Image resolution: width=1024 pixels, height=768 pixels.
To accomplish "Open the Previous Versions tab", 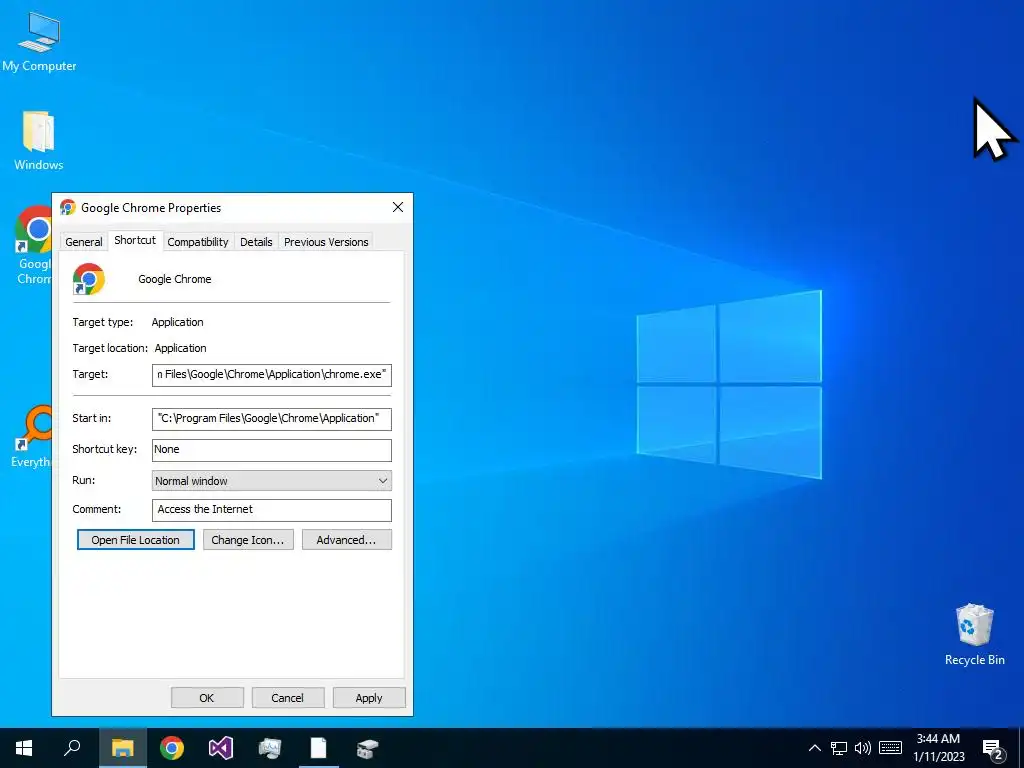I will click(326, 242).
